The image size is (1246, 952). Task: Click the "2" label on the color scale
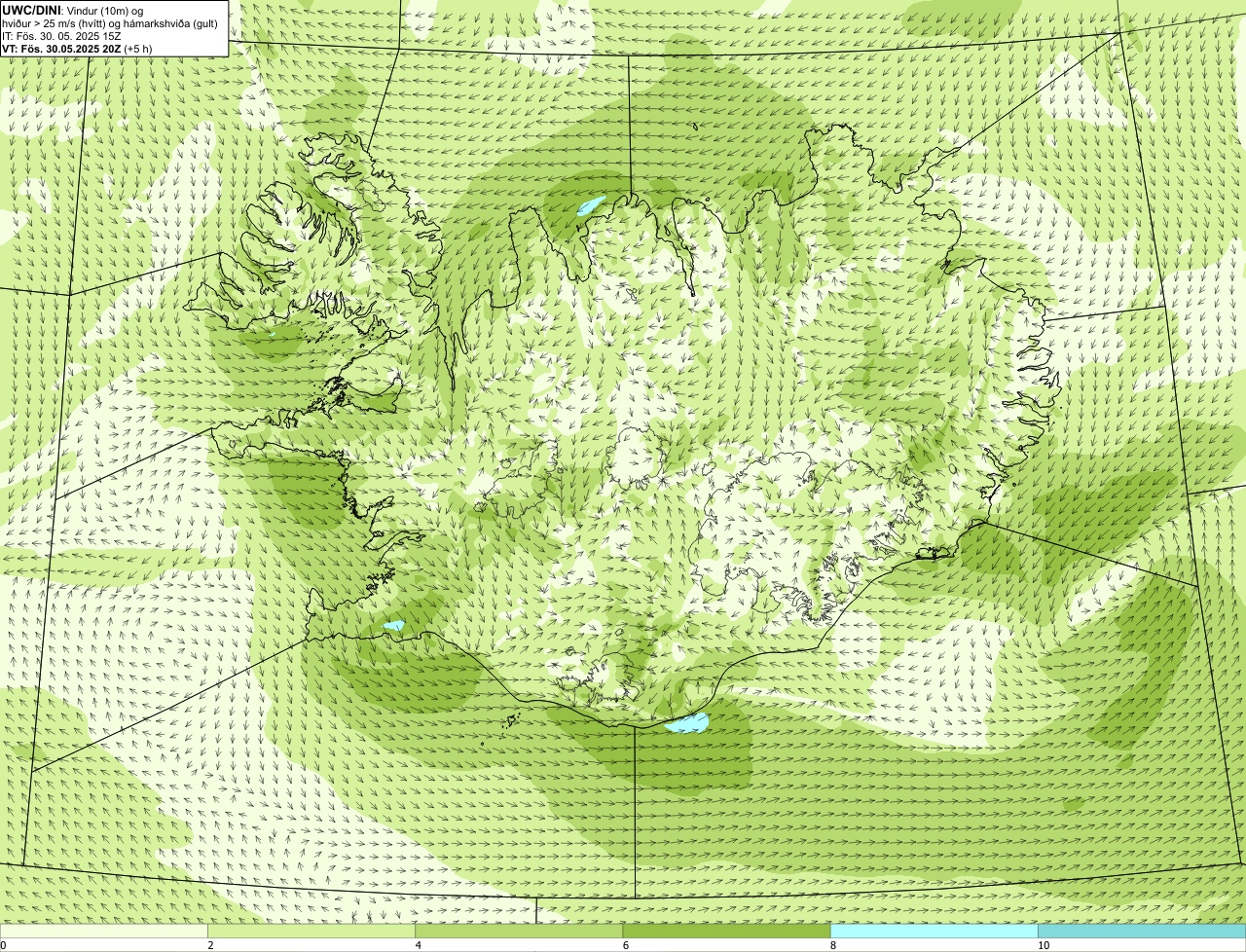211,945
